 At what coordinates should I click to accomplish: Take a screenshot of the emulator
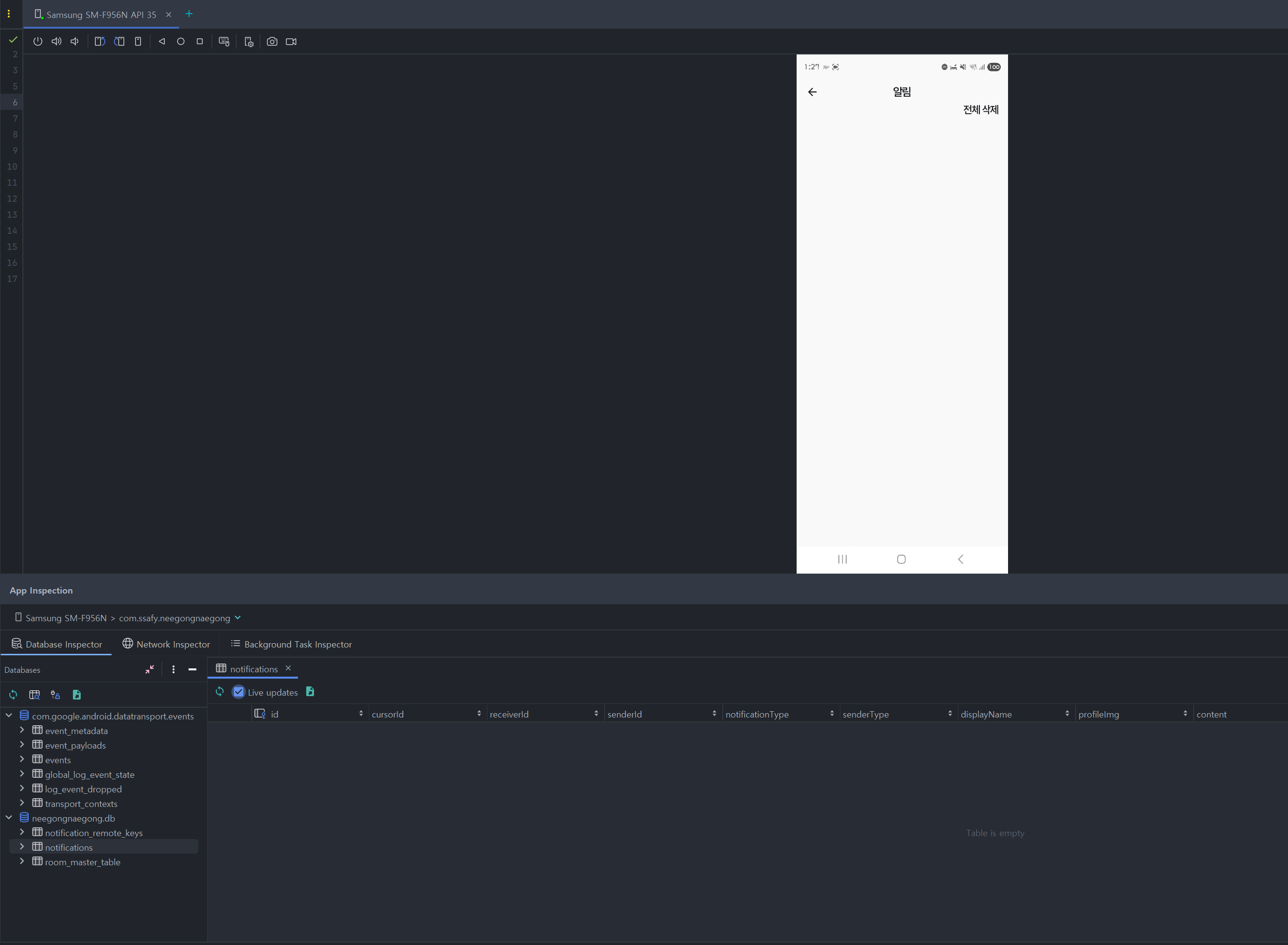272,41
